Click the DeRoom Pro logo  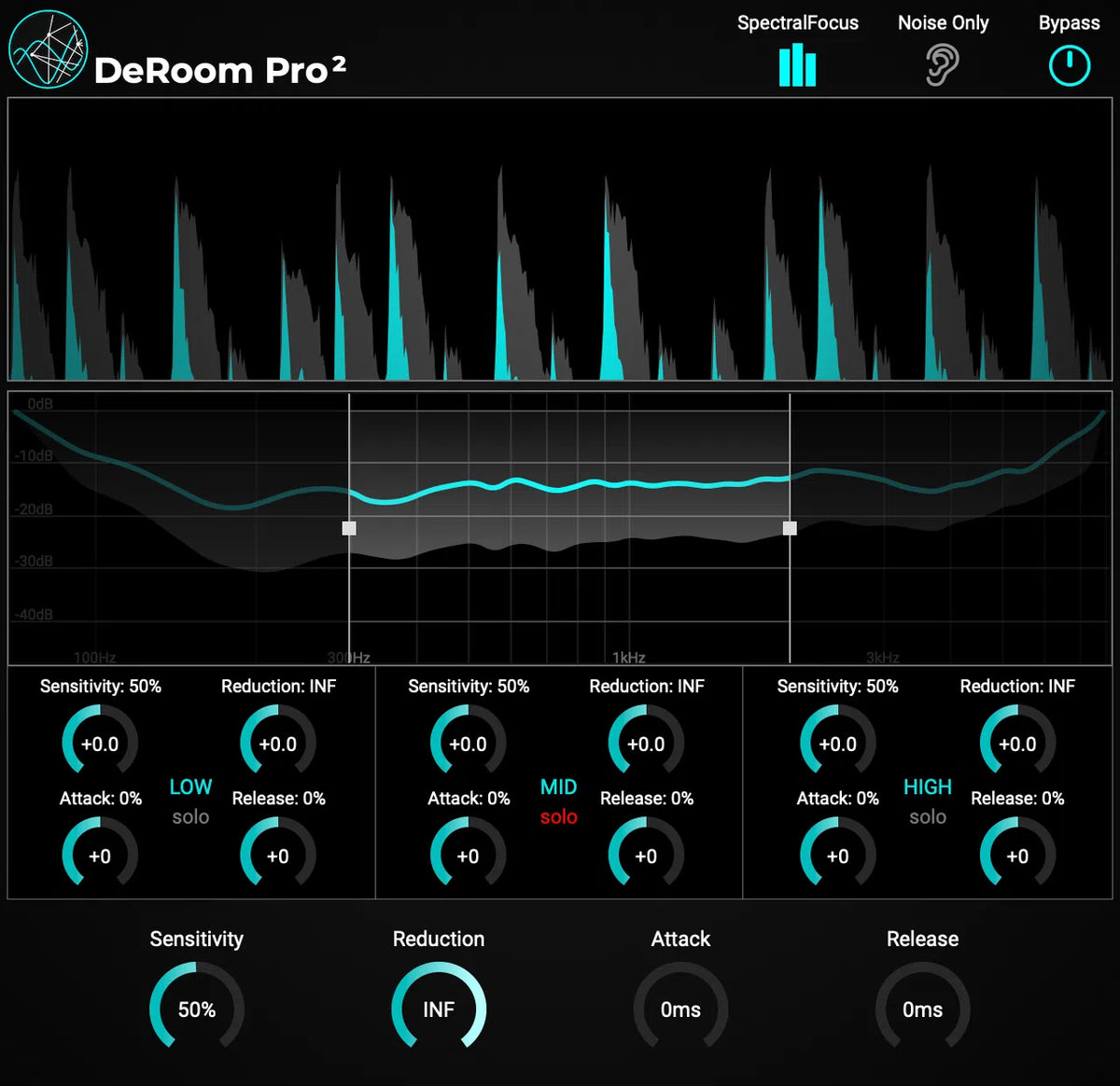tap(45, 51)
